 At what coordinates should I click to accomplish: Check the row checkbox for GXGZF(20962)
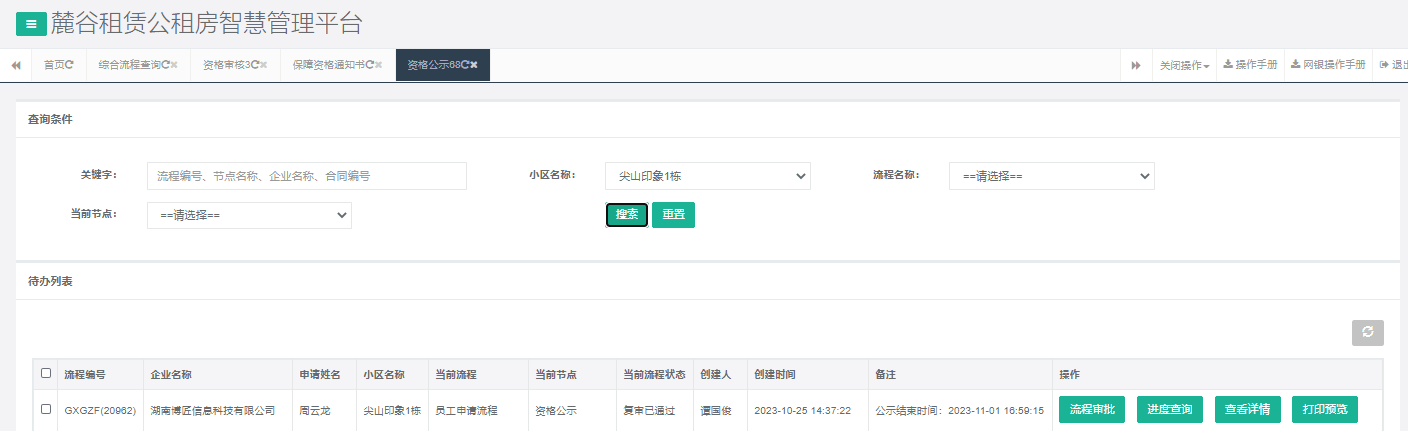point(46,409)
